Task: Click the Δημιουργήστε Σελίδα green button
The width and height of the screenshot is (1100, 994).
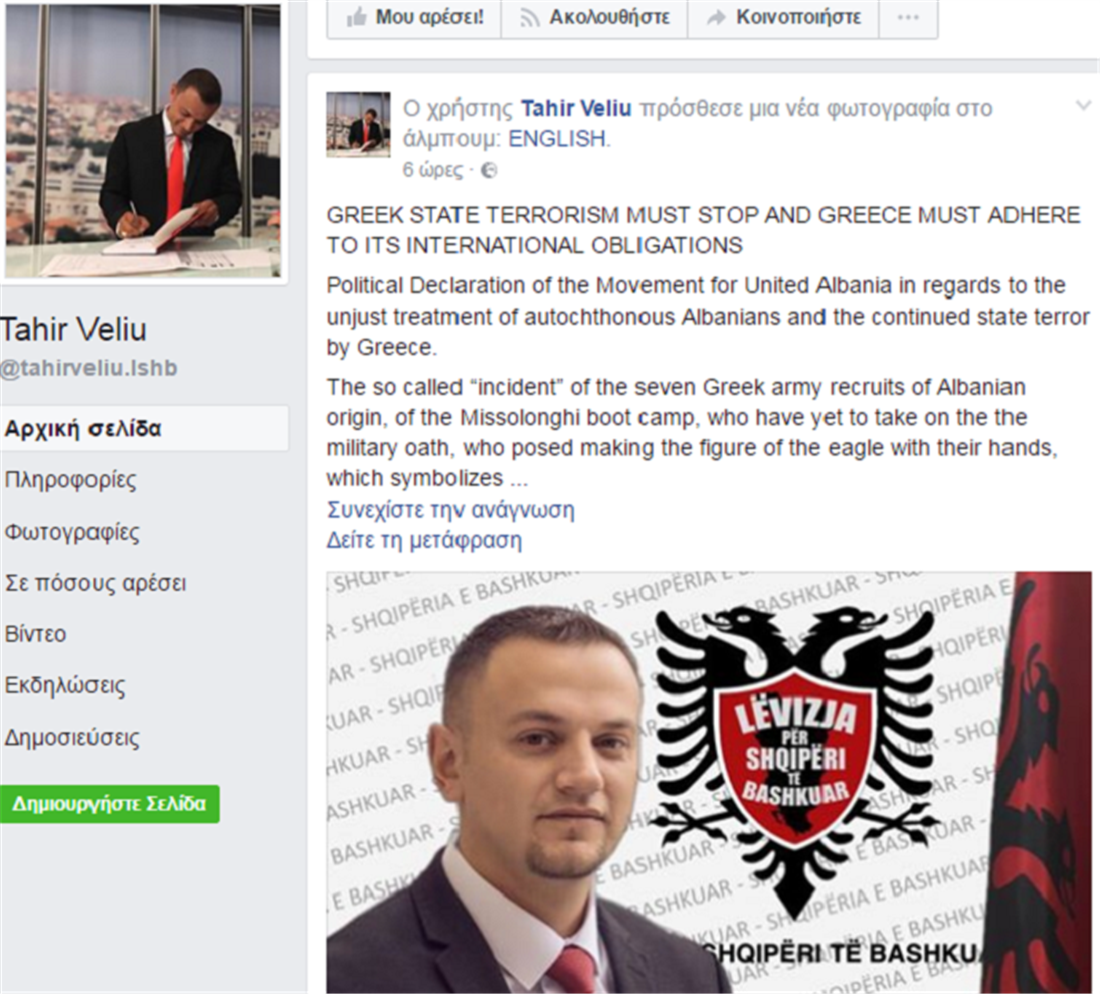Action: click(109, 804)
